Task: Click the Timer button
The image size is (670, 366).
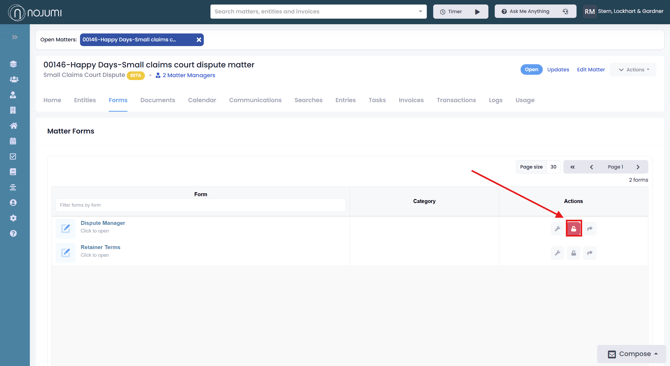Action: (461, 12)
